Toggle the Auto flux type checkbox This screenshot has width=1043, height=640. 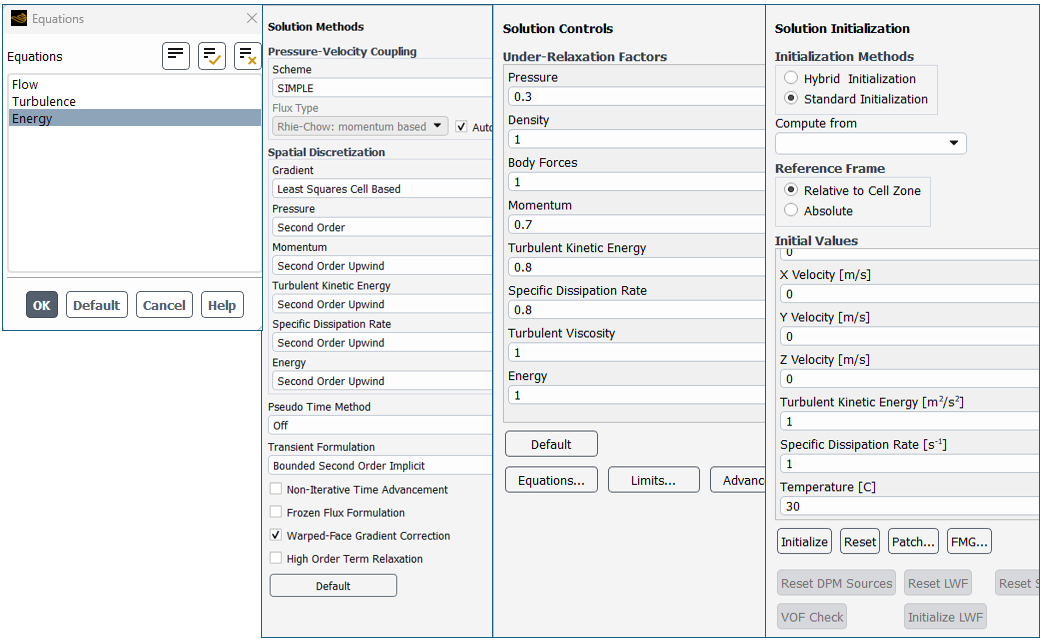click(x=461, y=126)
